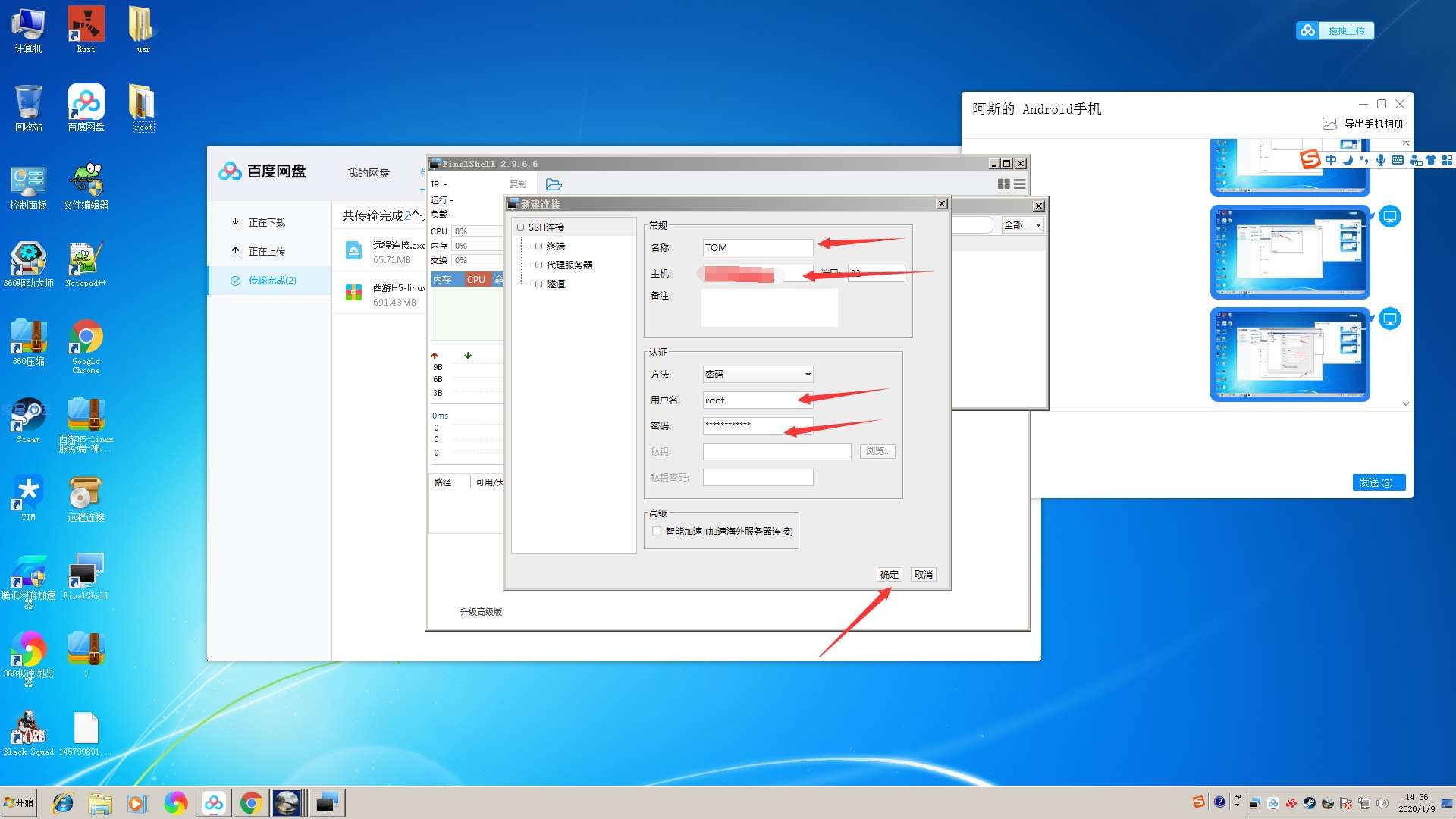Open Sogou toolbox grid icon

(x=1447, y=160)
